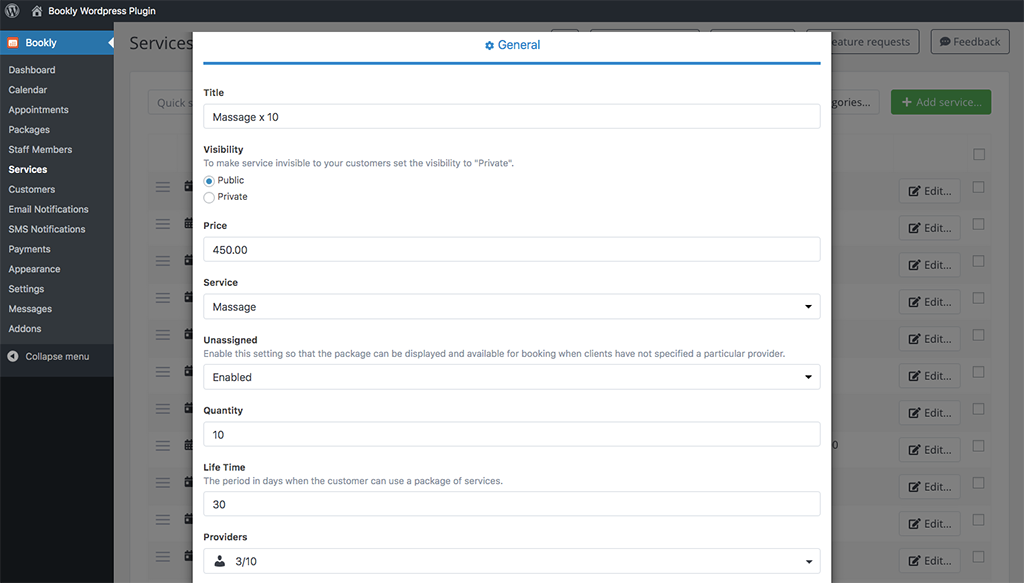Go to Staff Members page
The height and width of the screenshot is (583, 1024).
tap(40, 150)
